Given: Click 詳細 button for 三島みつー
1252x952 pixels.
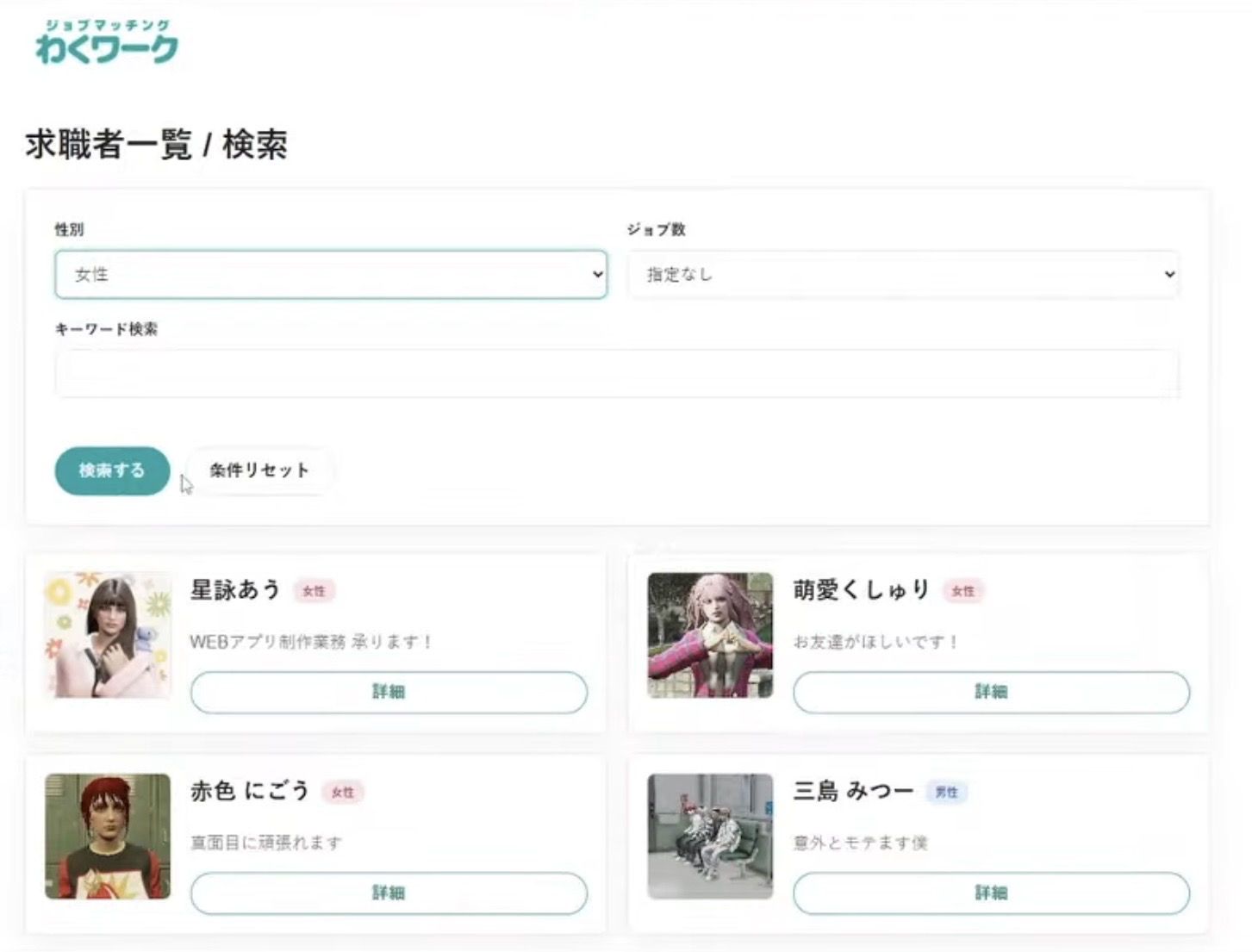Looking at the screenshot, I should point(991,893).
